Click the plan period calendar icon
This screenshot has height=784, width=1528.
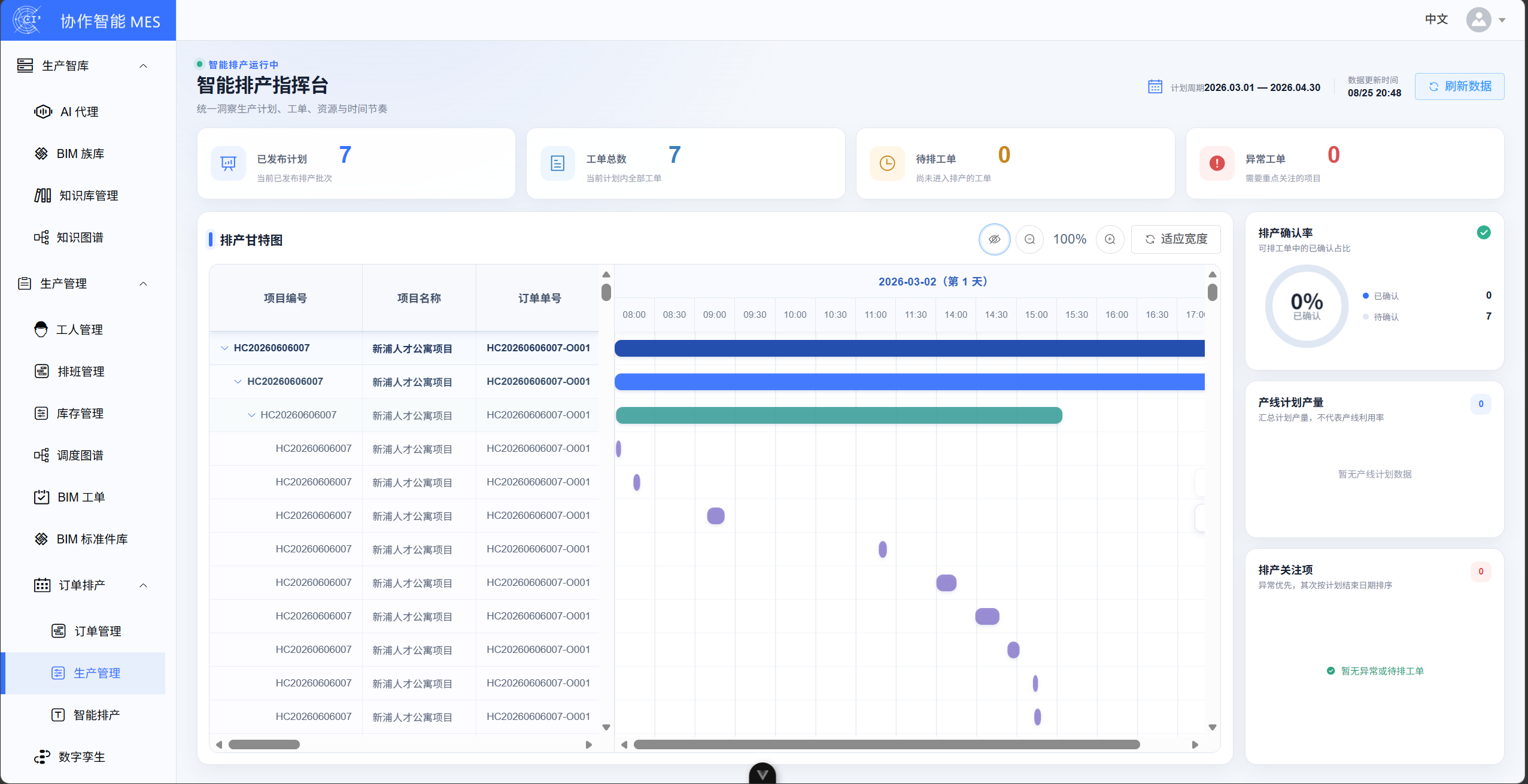(x=1155, y=87)
